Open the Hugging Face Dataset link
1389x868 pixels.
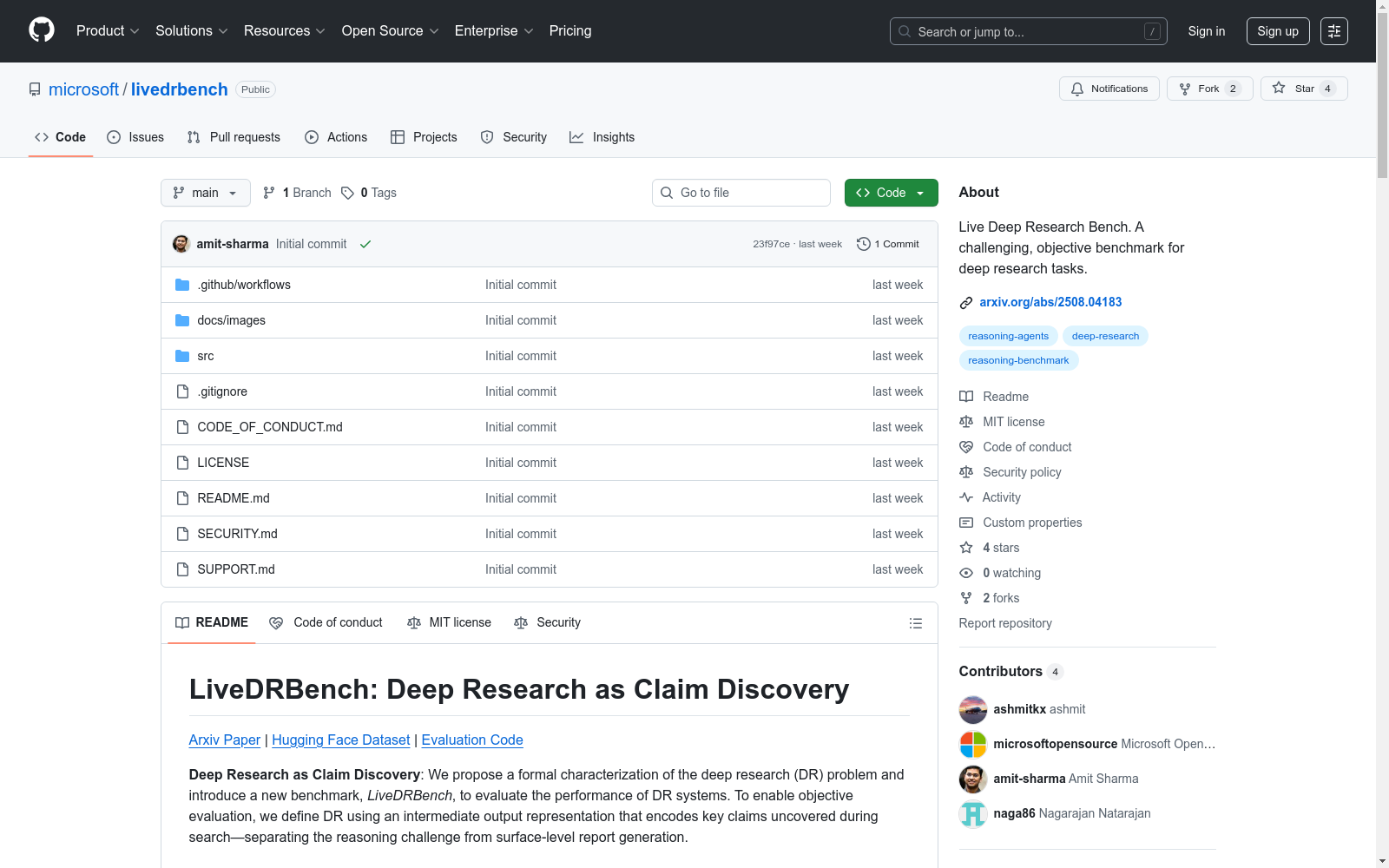pyautogui.click(x=341, y=740)
